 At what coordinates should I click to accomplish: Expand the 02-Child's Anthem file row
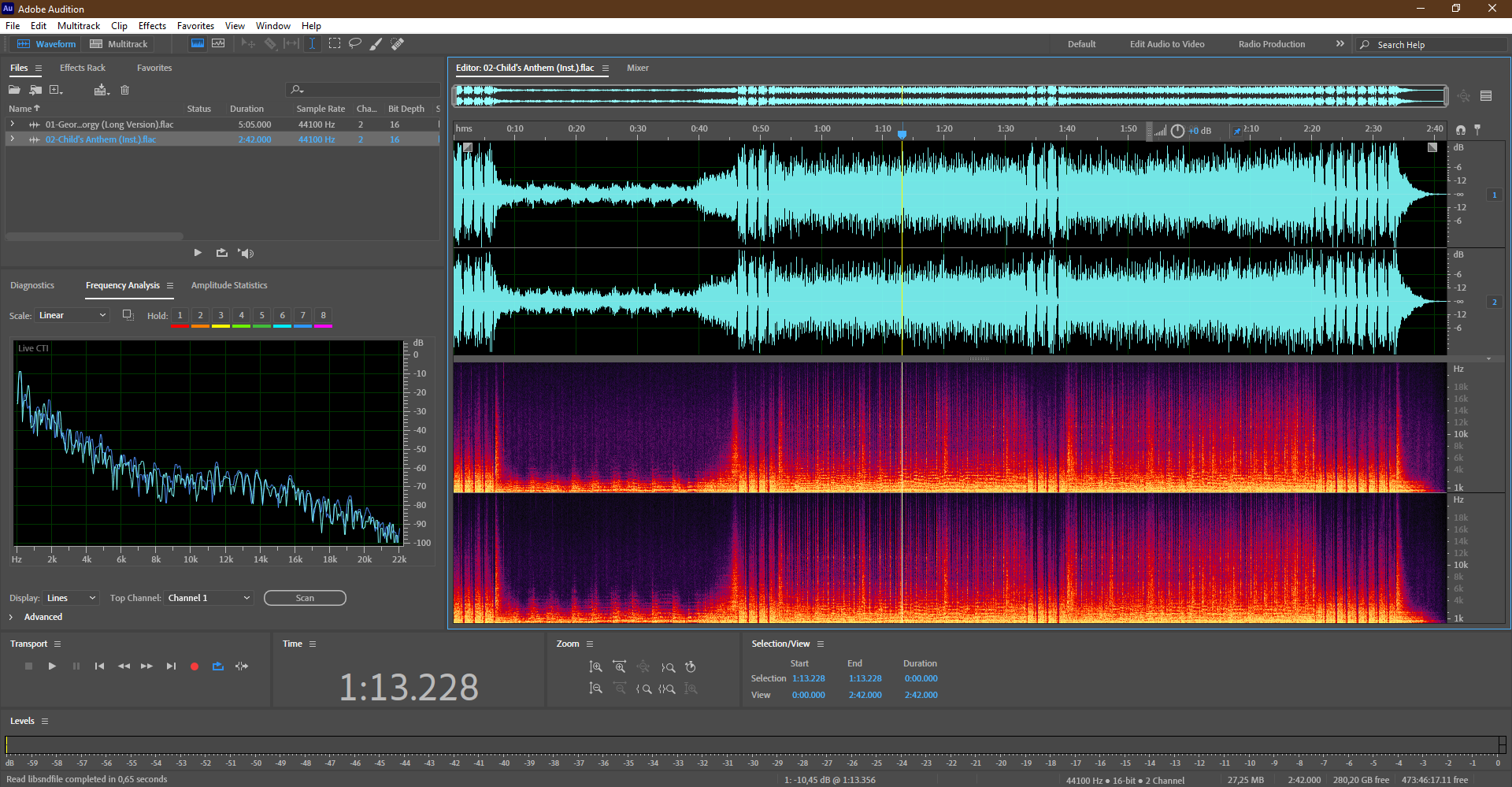point(12,139)
